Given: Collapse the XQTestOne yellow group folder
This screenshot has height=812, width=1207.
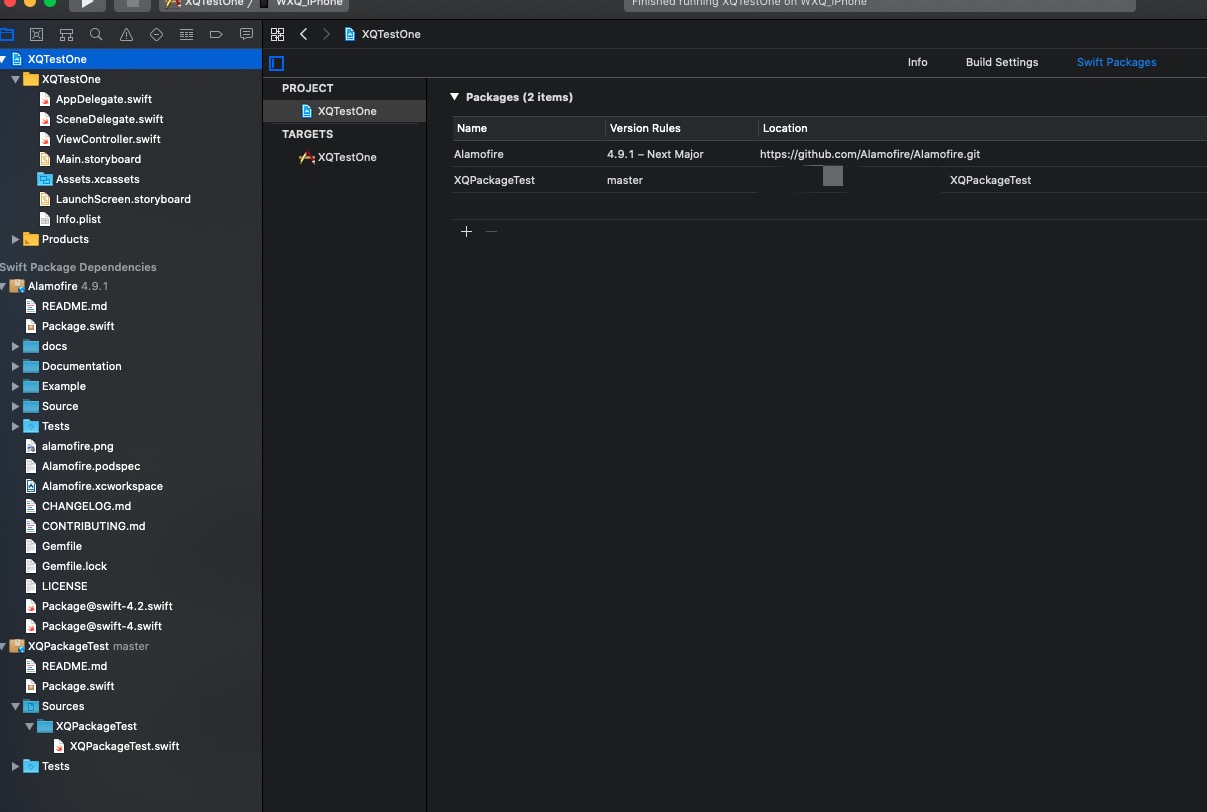Looking at the screenshot, I should click(x=15, y=79).
